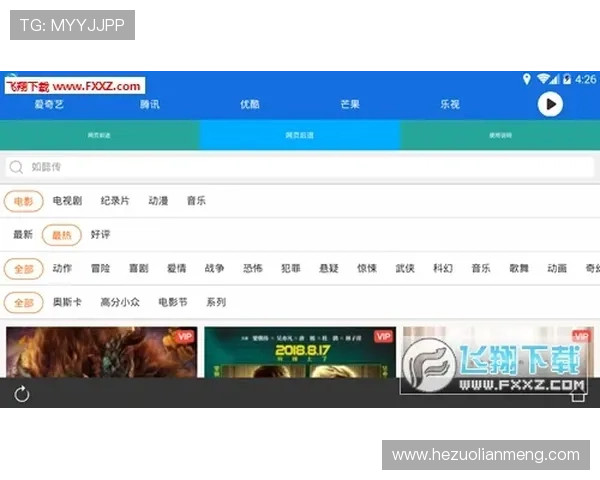Sort by 好评
Viewport: 600px width, 480px height.
[x=100, y=234]
